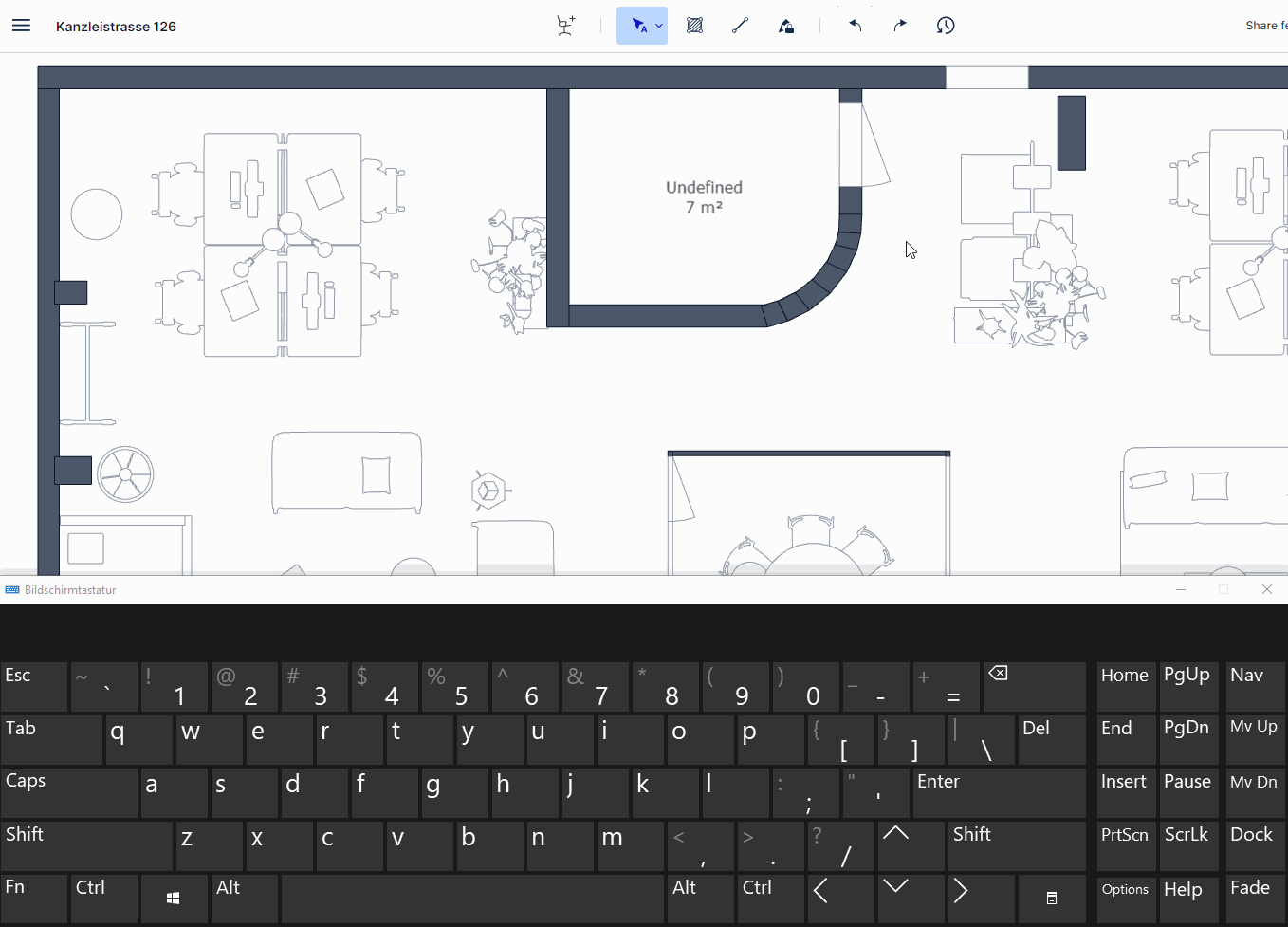
Task: Click the backslash key
Action: tap(982, 740)
